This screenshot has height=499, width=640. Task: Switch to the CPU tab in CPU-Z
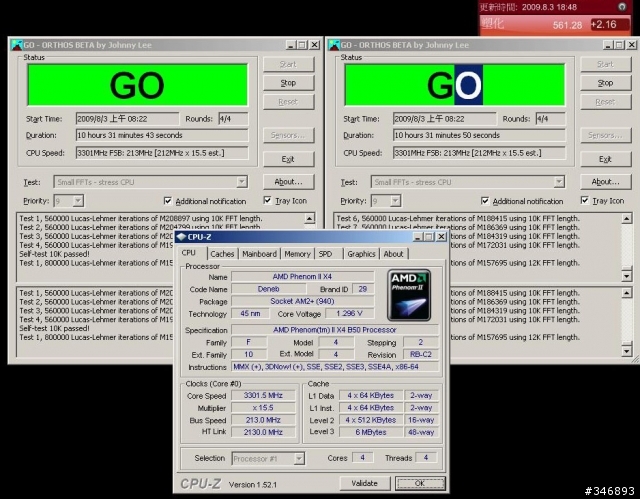(189, 253)
